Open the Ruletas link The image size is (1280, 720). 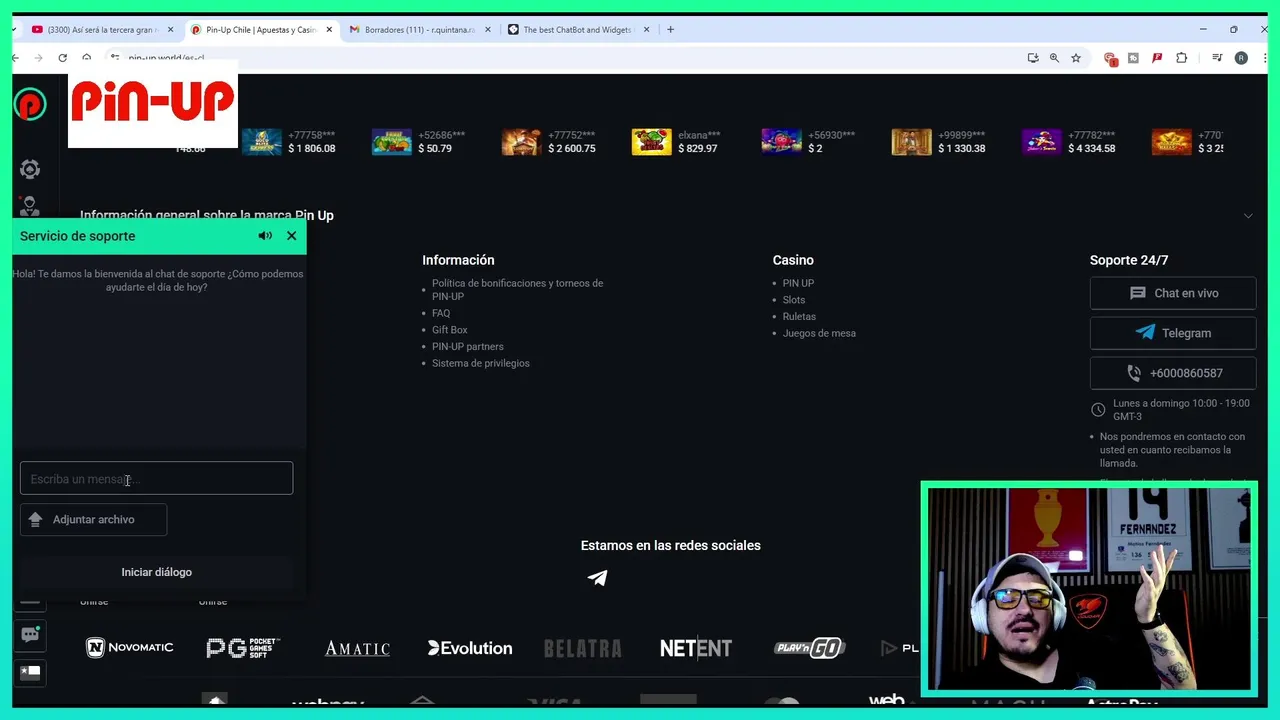coord(799,317)
